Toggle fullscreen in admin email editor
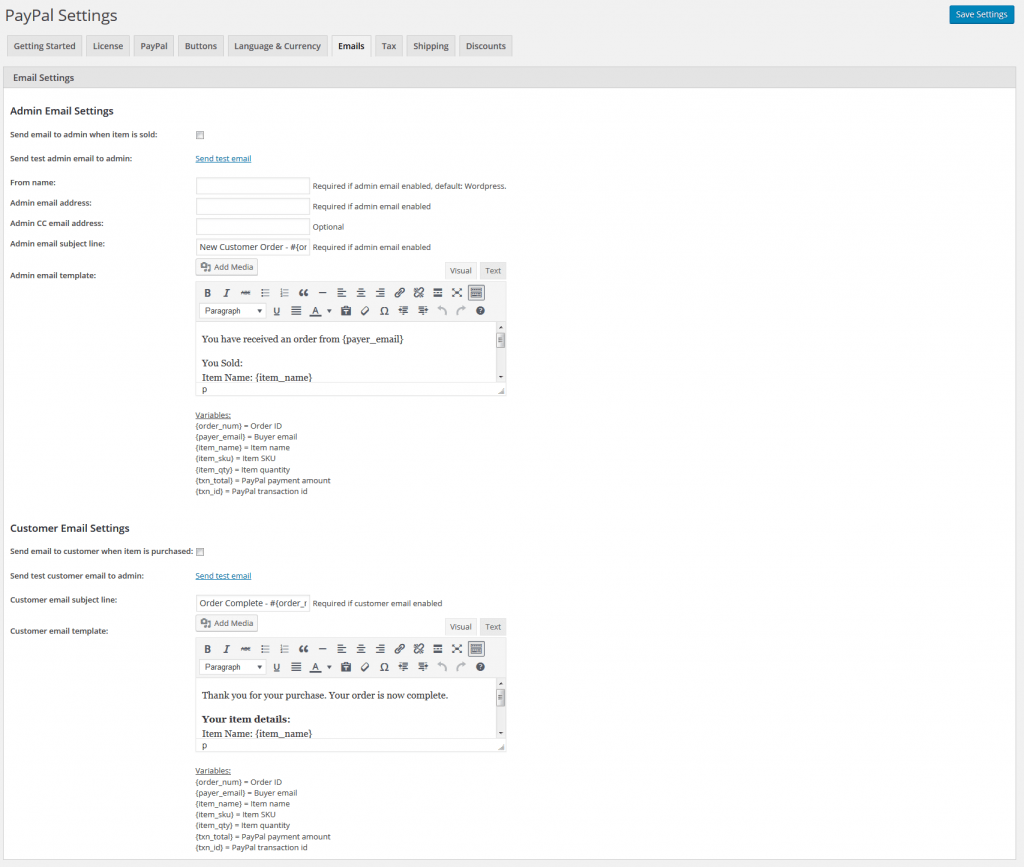The image size is (1024, 867). click(457, 293)
